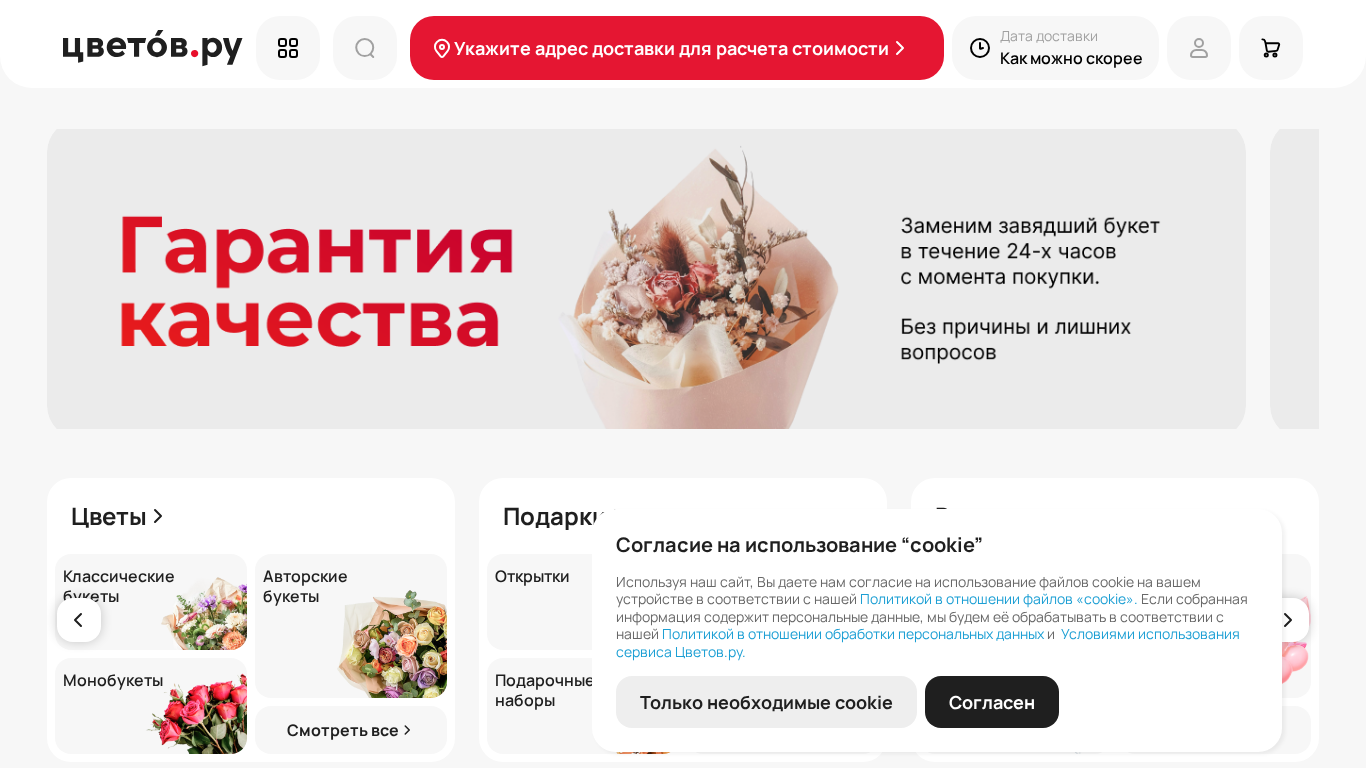Go to previous category with left arrow
1366x768 pixels.
point(79,620)
